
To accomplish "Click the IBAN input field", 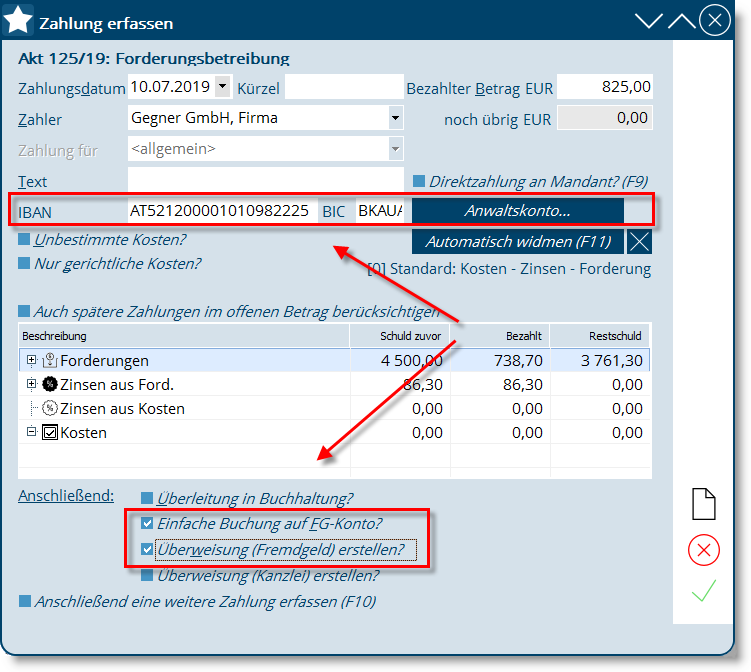I will pos(222,211).
